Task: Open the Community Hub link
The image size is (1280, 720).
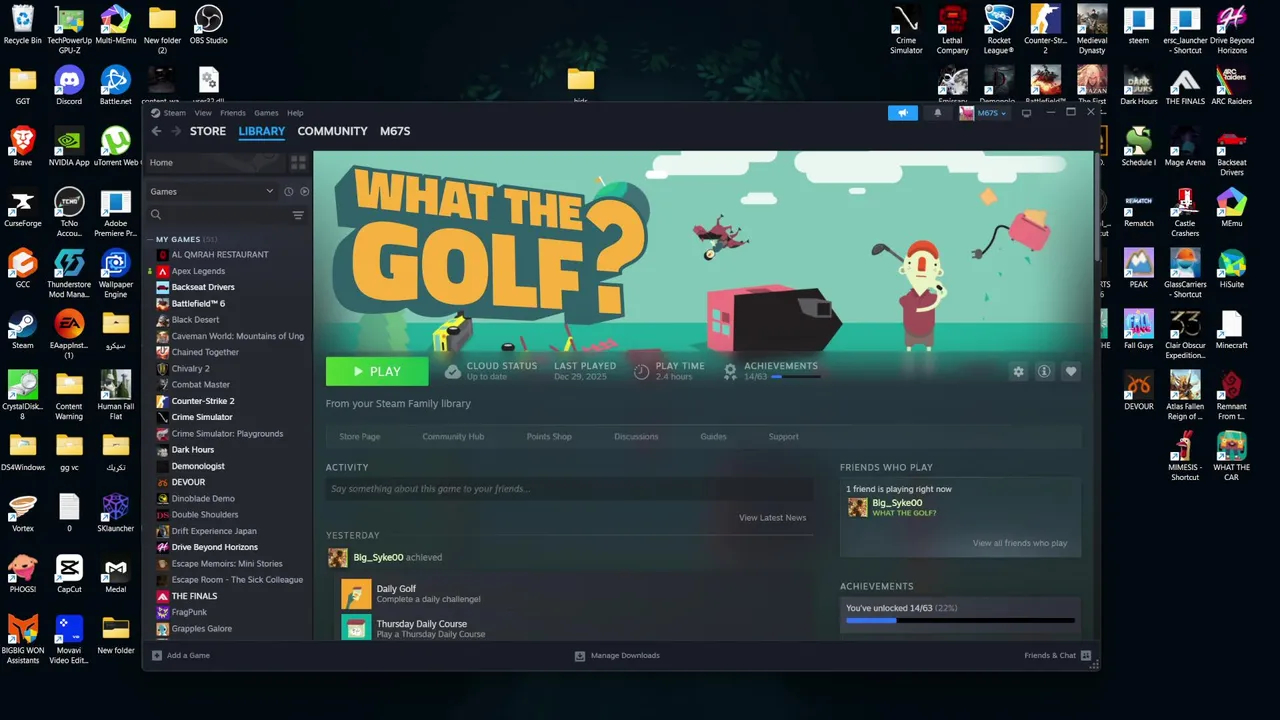Action: point(453,437)
